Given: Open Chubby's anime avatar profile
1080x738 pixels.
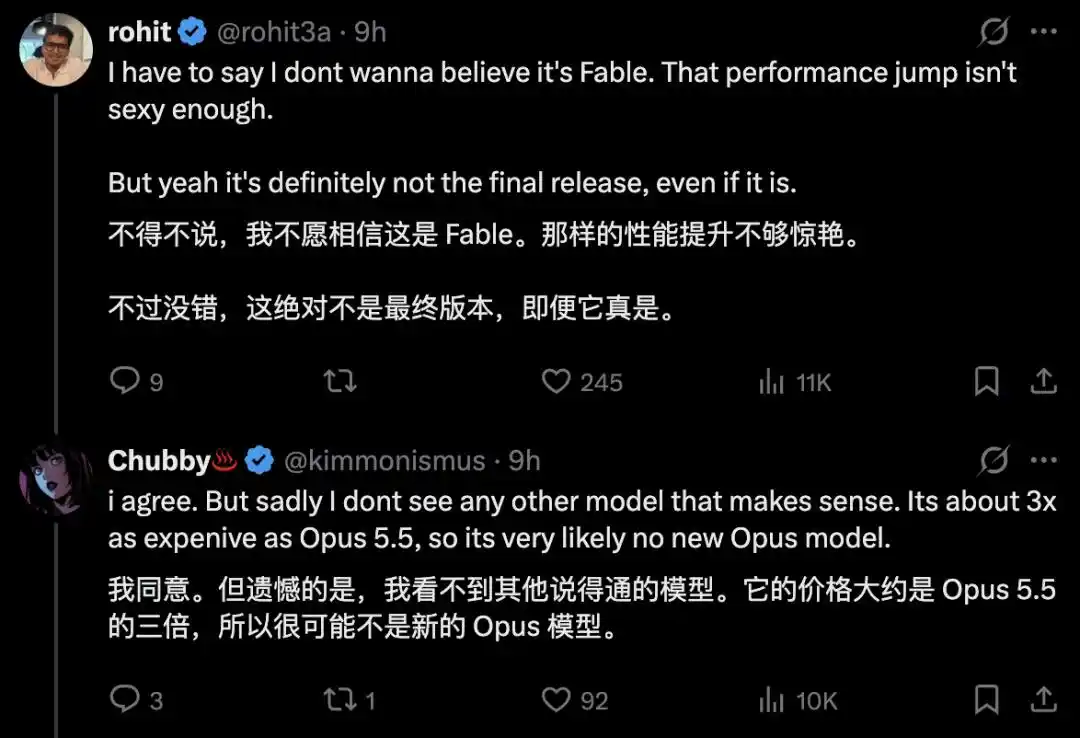Looking at the screenshot, I should [56, 478].
